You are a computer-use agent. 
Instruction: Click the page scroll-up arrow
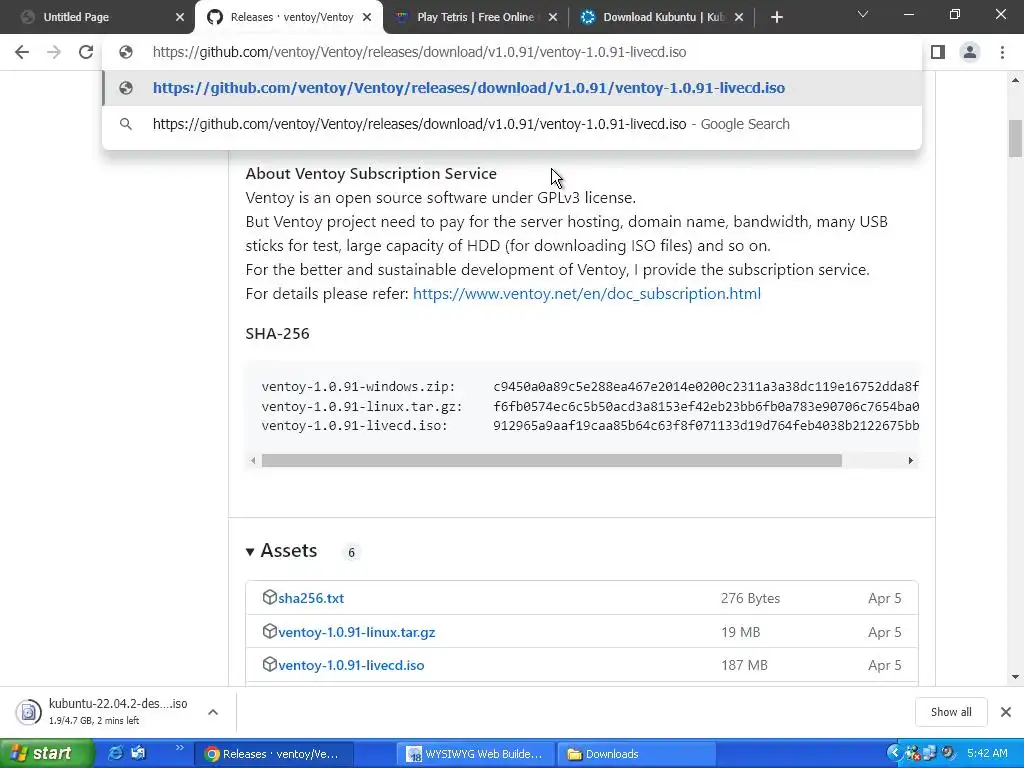click(1015, 80)
